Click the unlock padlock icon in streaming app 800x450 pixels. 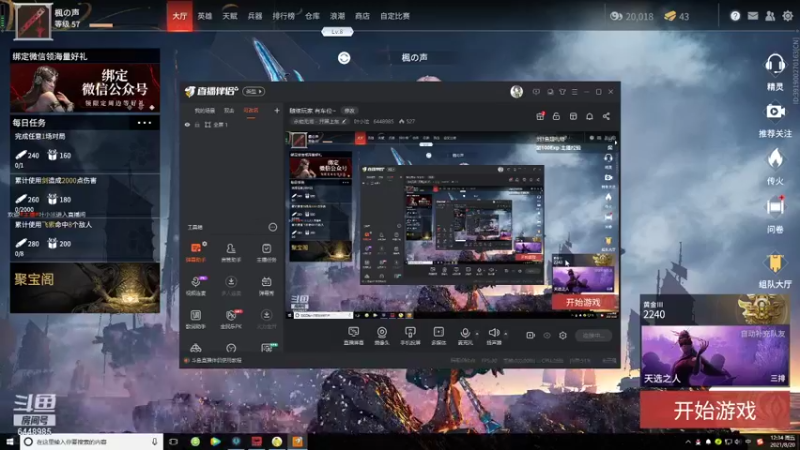point(556,116)
